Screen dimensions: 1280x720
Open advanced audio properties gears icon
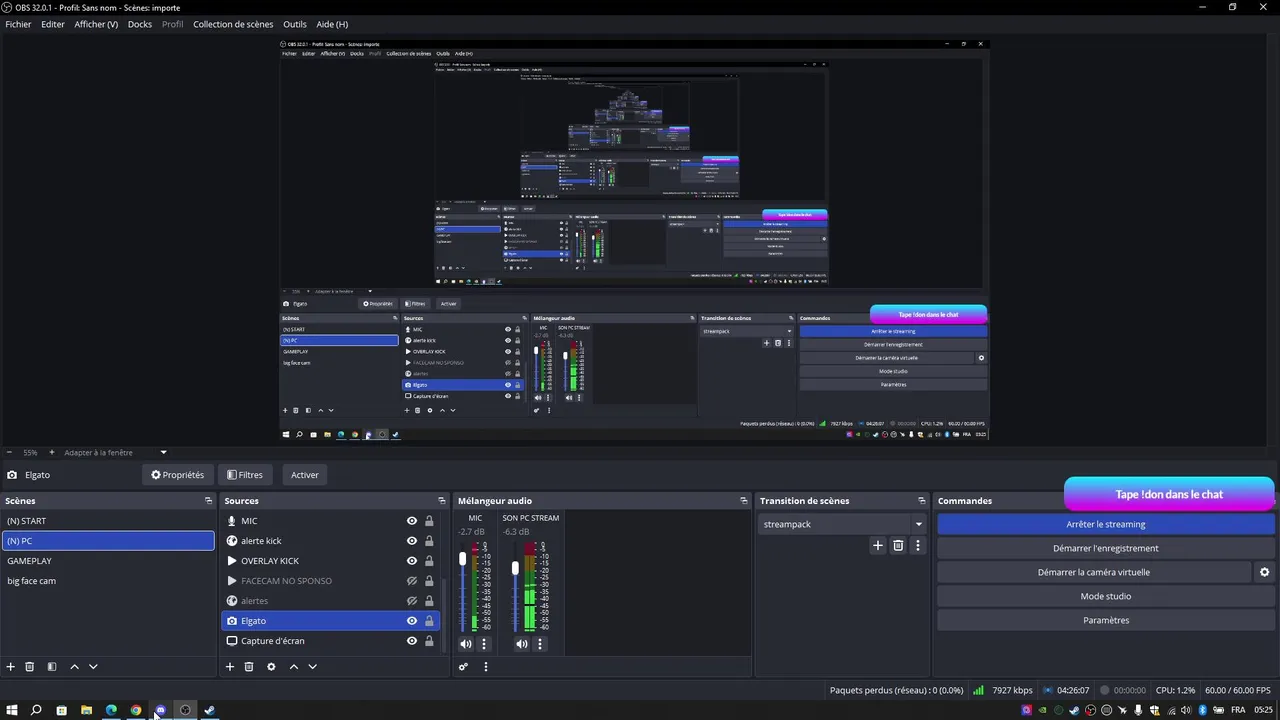tap(463, 667)
